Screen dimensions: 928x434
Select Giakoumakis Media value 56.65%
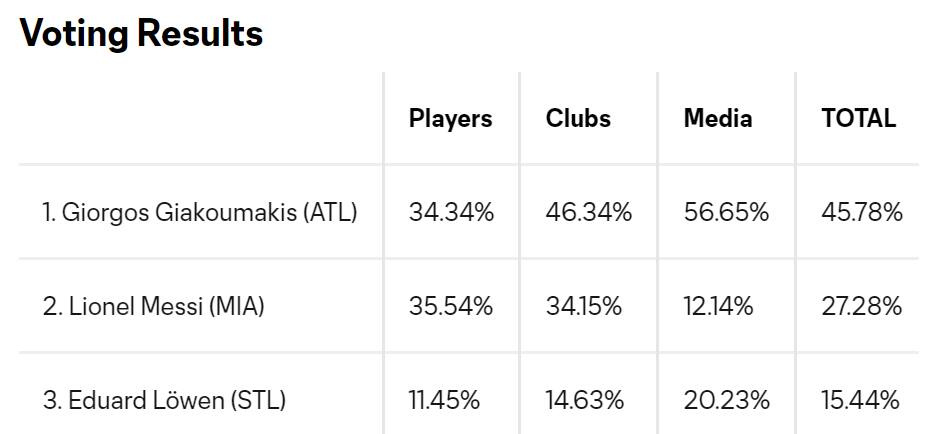(x=727, y=212)
